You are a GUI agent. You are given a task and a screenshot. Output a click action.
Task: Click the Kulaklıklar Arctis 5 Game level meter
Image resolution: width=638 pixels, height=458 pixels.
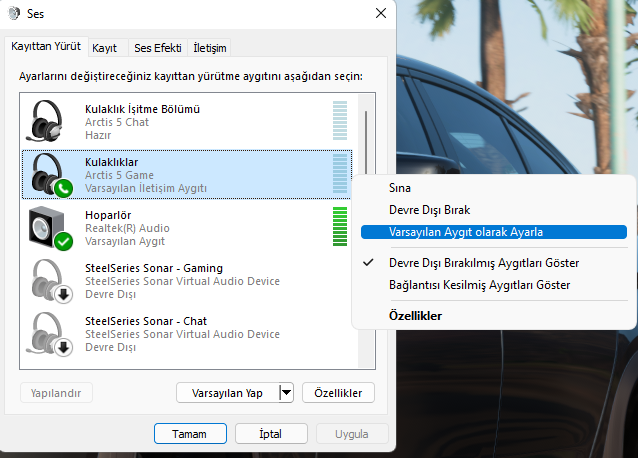tap(340, 174)
